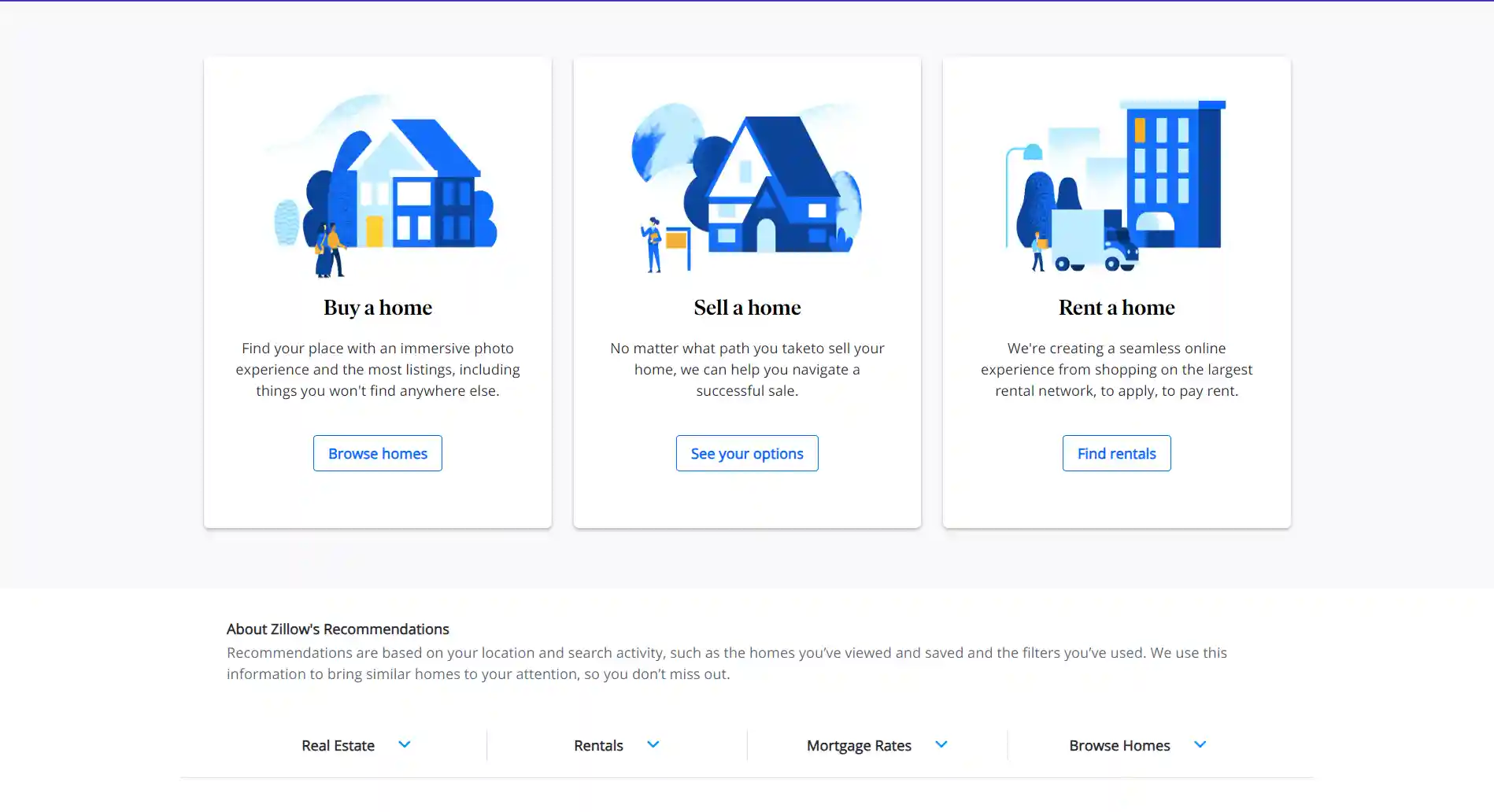The width and height of the screenshot is (1494, 812).
Task: Open the Sell a home heading link
Action: point(746,308)
